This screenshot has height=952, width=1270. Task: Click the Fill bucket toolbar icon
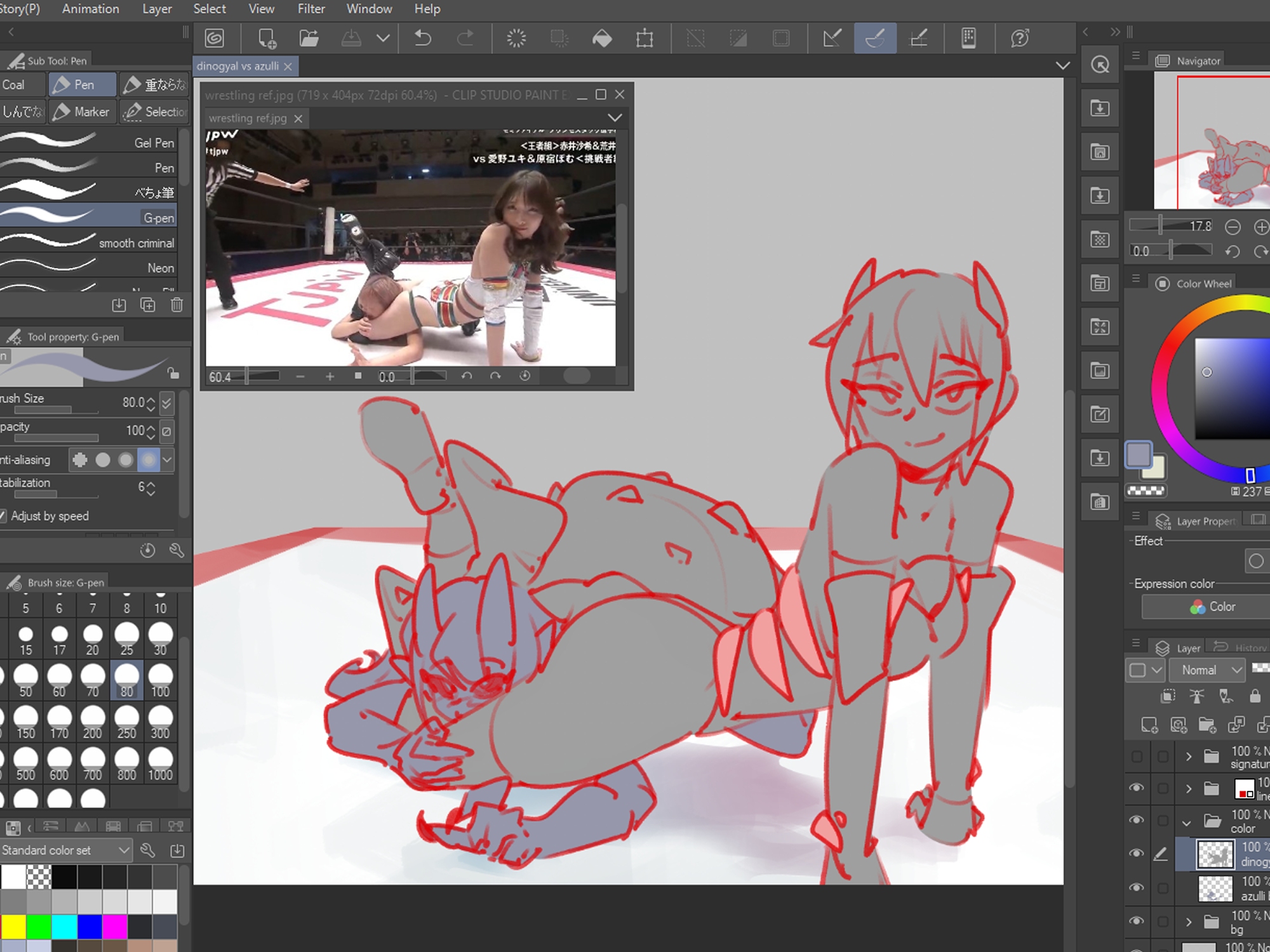(x=601, y=38)
